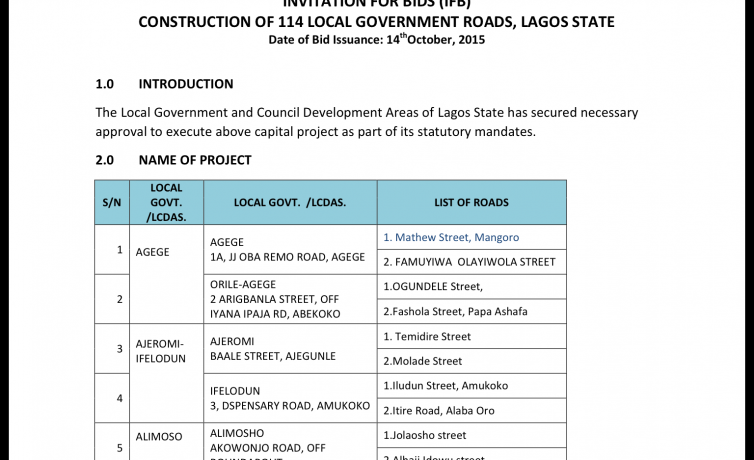Click the 'LOCAL GOVT. /LCDAS.' wide column header
754x460 pixels.
click(x=290, y=202)
